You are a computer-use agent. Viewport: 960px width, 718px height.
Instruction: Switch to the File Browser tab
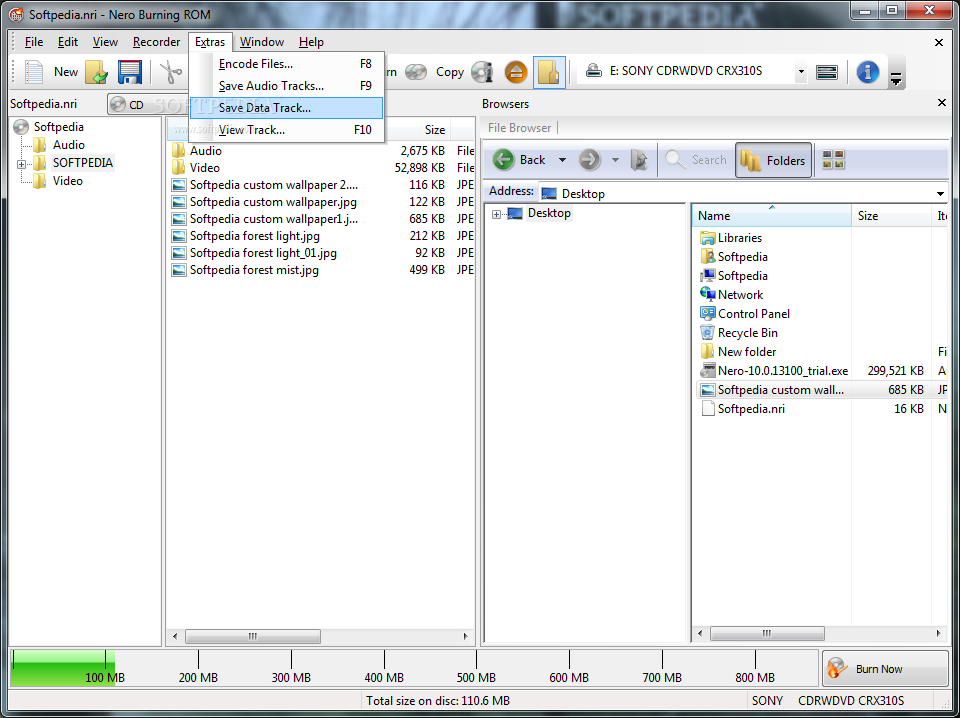pyautogui.click(x=519, y=128)
